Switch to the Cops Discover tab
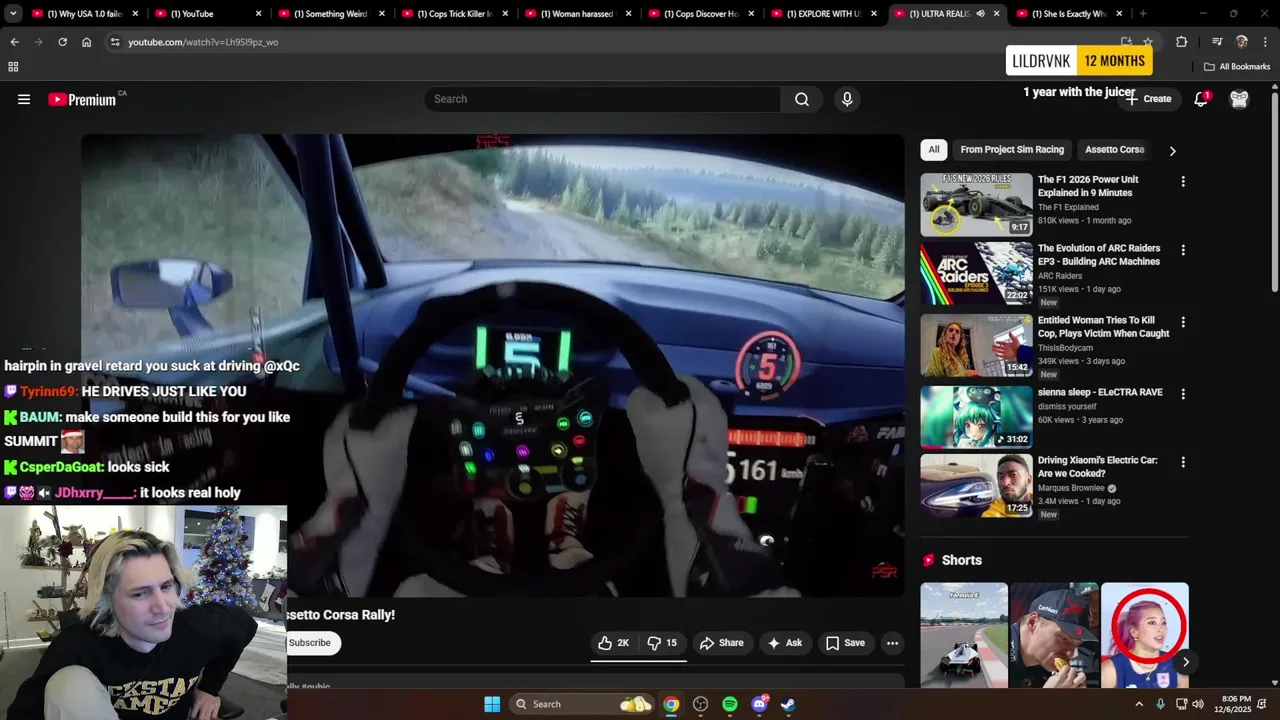 pyautogui.click(x=701, y=14)
